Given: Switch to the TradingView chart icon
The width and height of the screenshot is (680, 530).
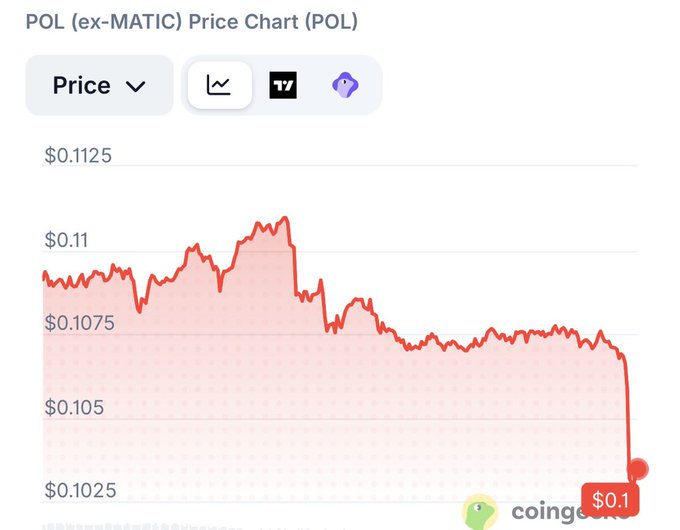Looking at the screenshot, I should pyautogui.click(x=283, y=85).
